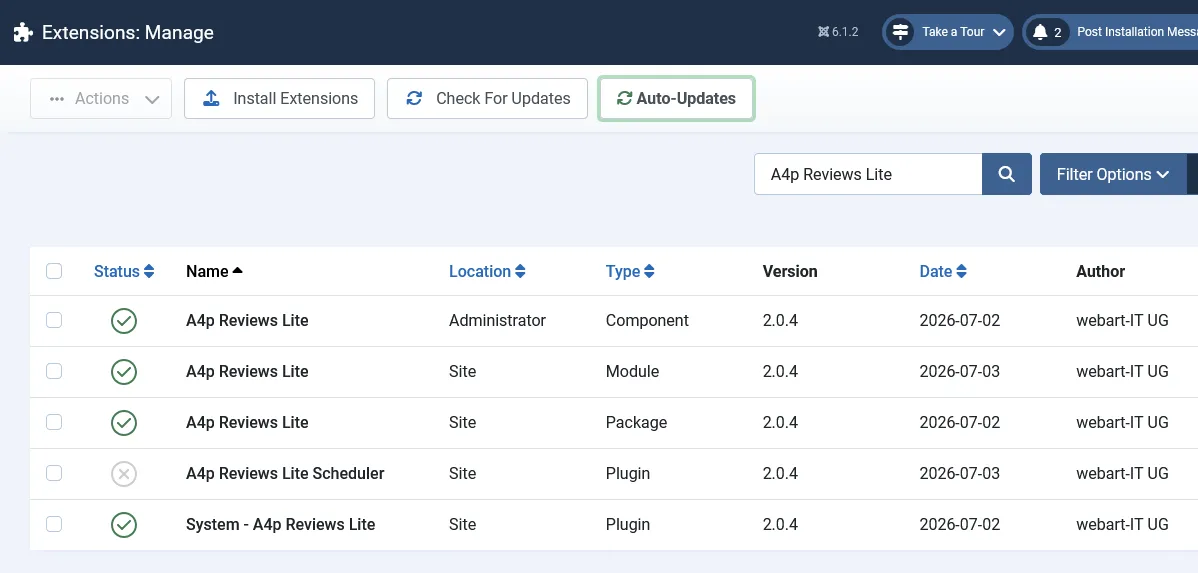Click the search field containing A4p Reviews Lite

(x=868, y=174)
